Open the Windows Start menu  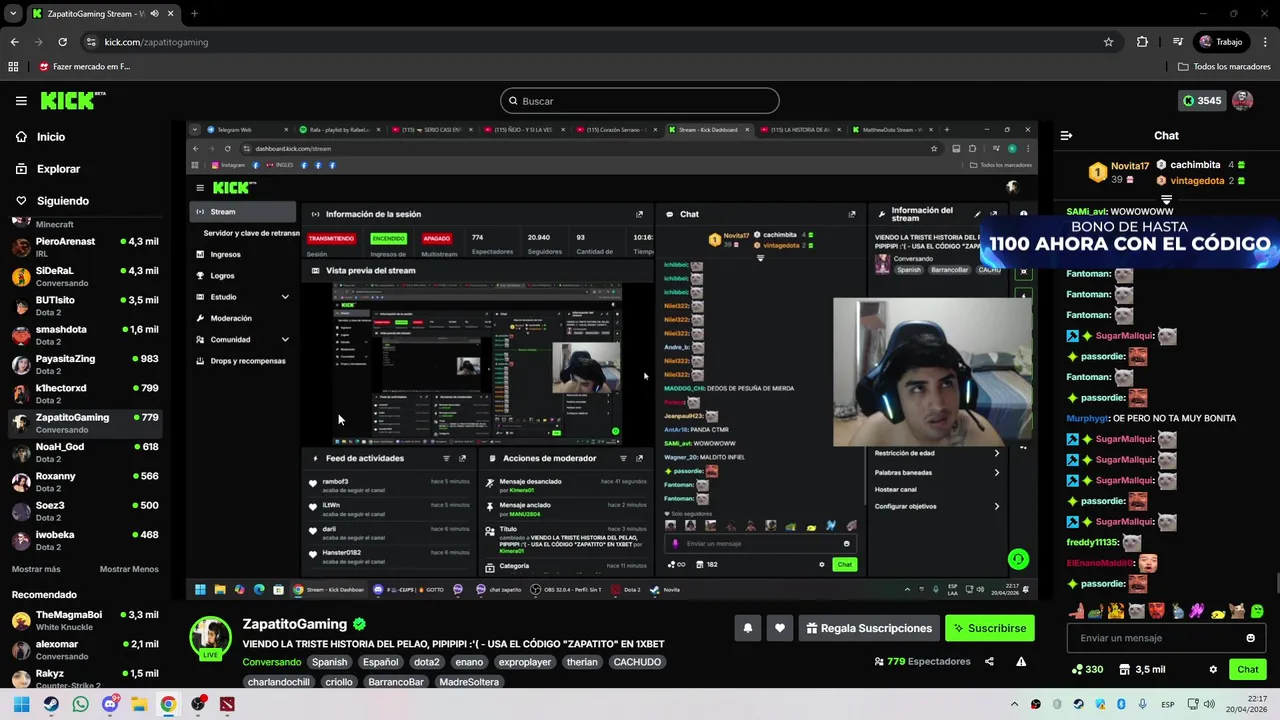click(21, 704)
